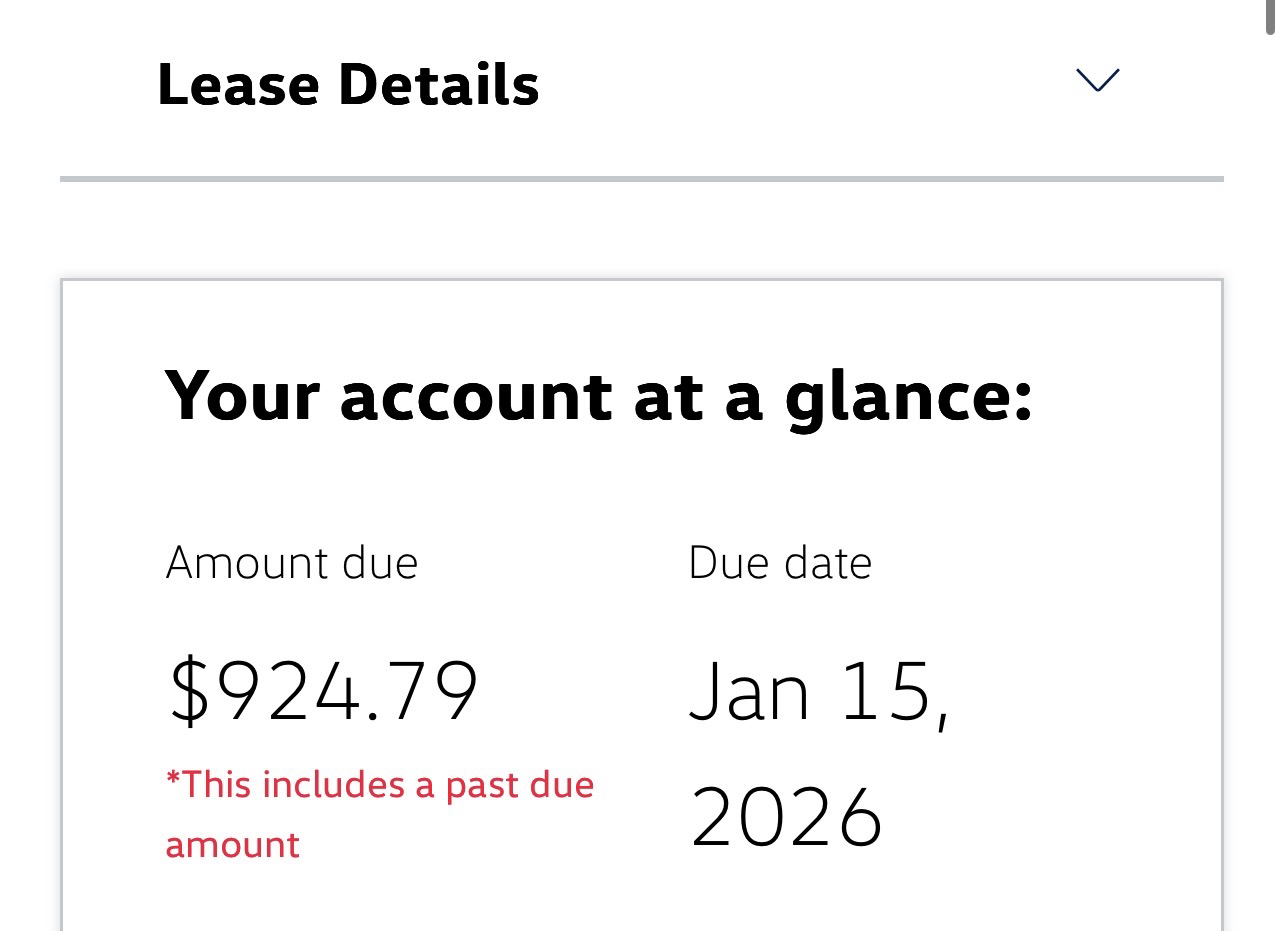Click the word "amount" in the red note
Screen dimensions: 1284x931
[233, 845]
